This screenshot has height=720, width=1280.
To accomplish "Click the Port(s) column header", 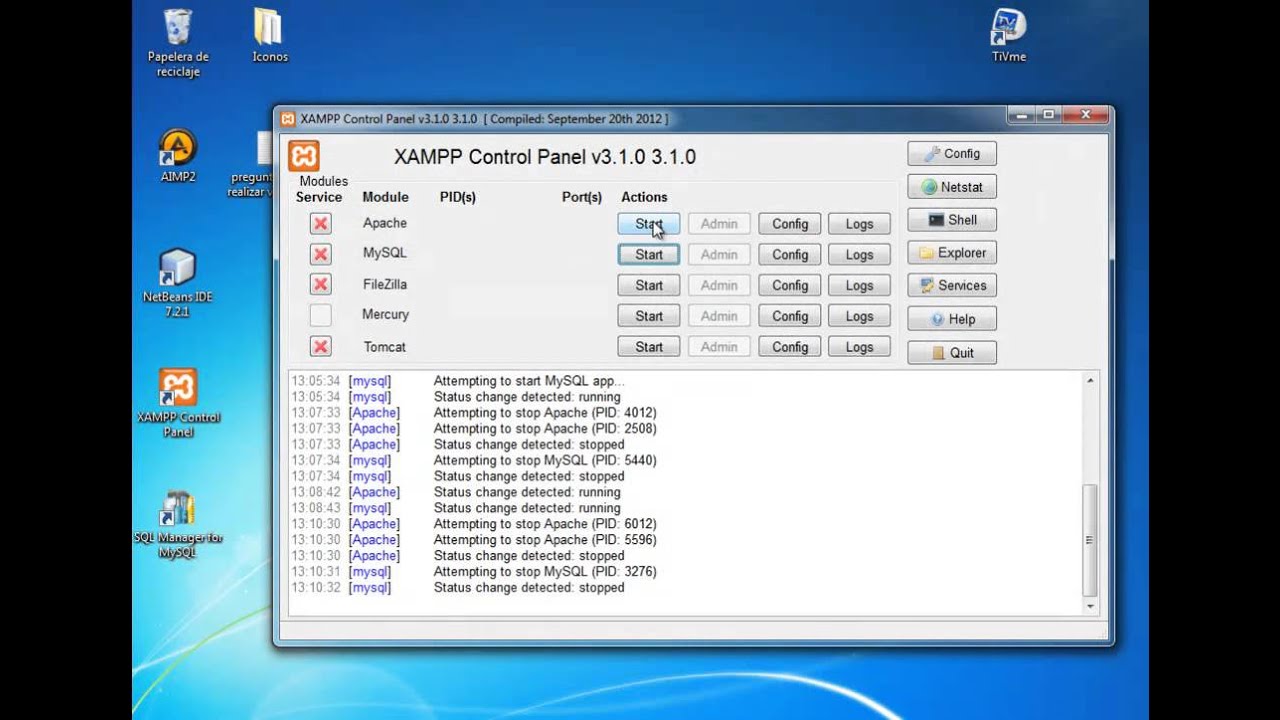I will 582,197.
